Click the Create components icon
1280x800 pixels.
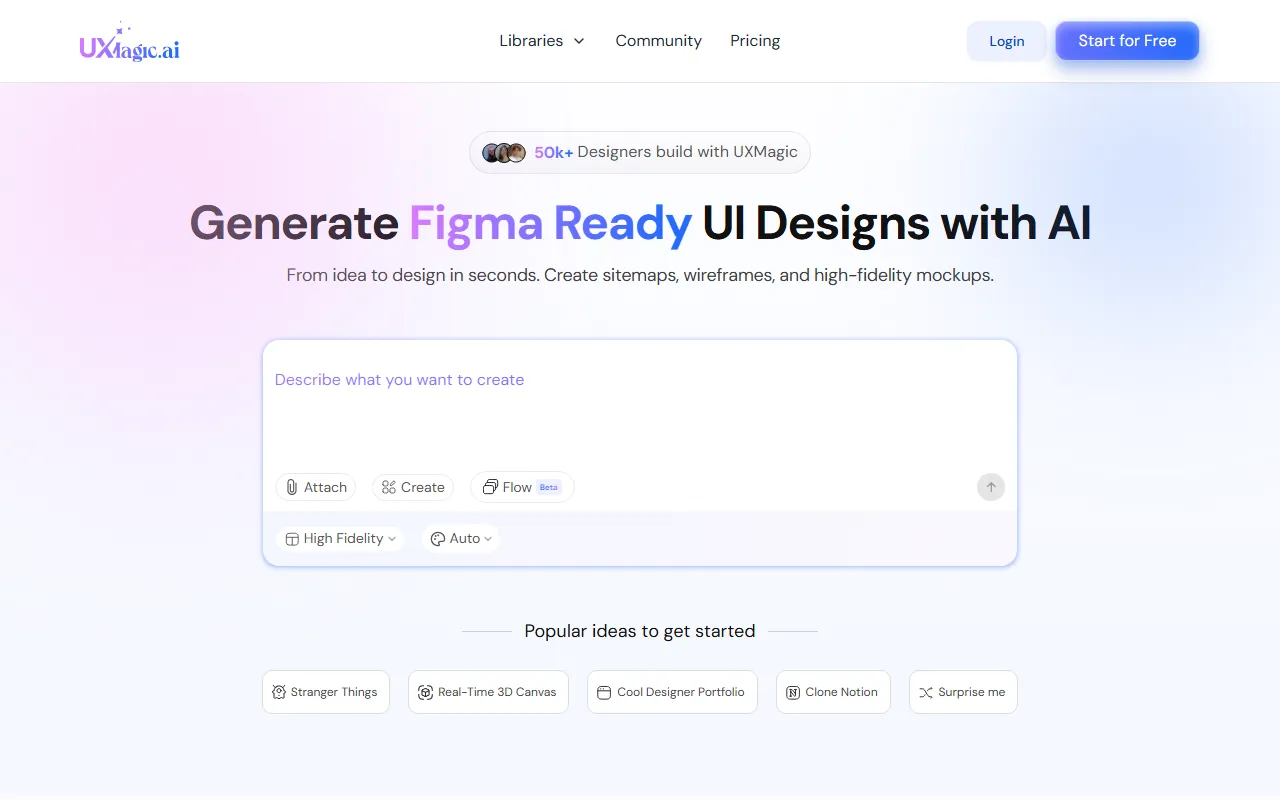tap(389, 487)
